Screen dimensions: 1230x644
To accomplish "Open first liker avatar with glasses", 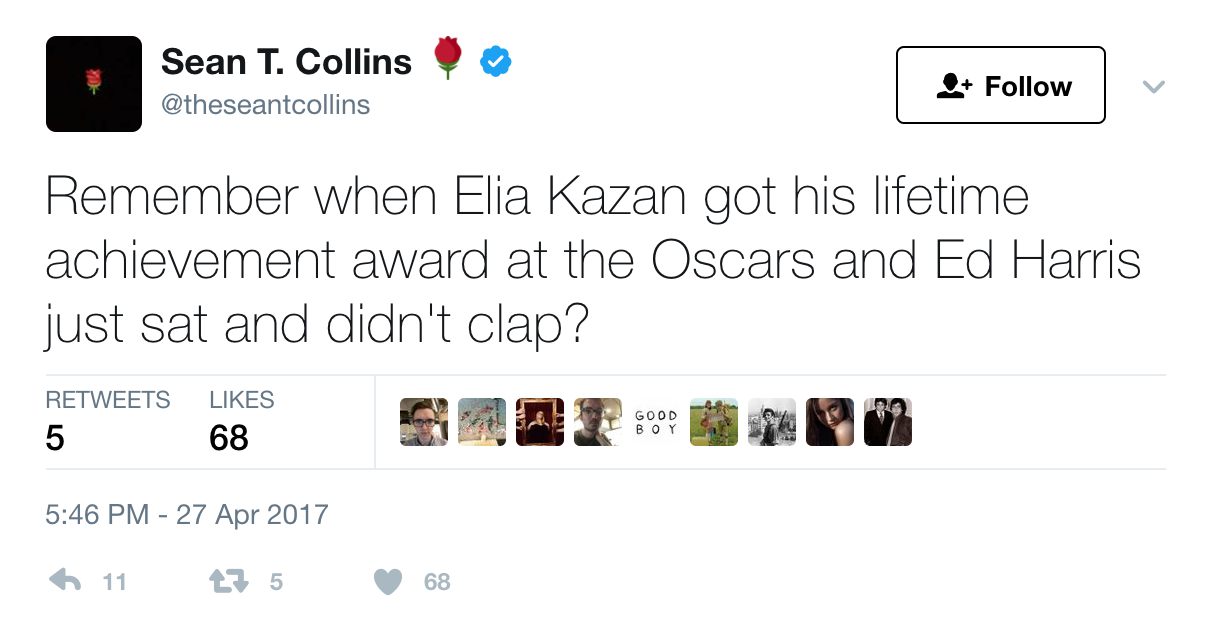I will [x=424, y=422].
